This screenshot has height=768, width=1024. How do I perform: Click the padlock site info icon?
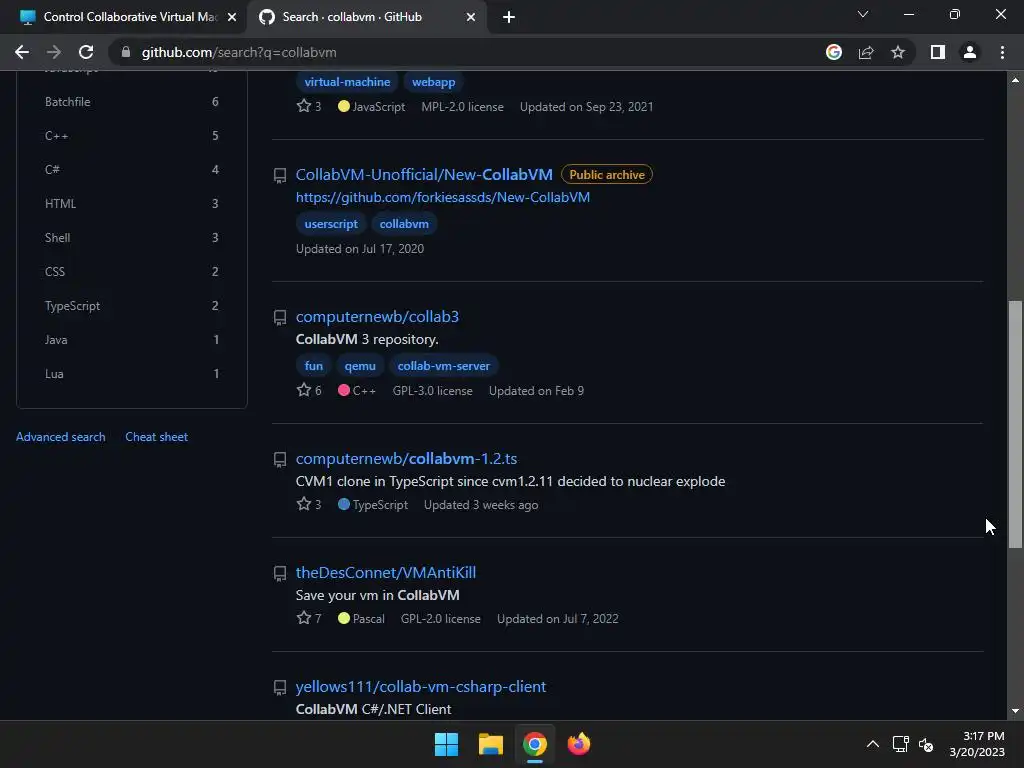(x=126, y=52)
